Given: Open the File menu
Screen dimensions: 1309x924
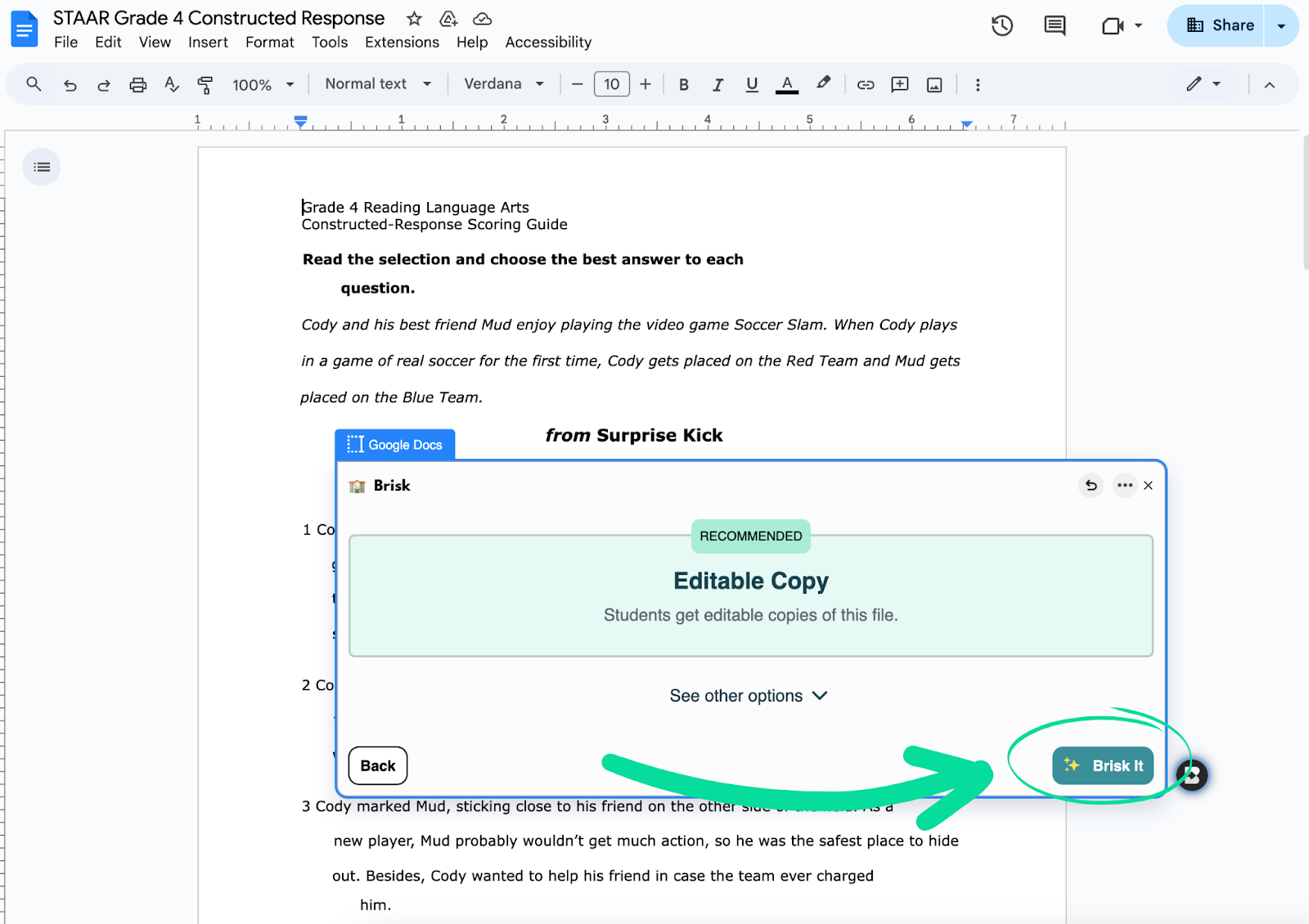Looking at the screenshot, I should (66, 43).
